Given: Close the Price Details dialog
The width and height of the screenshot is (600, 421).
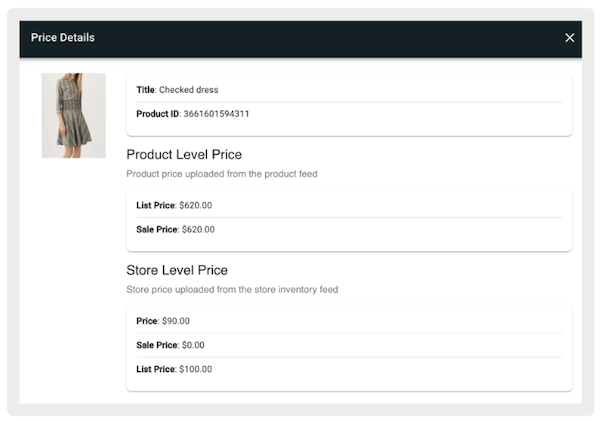Looking at the screenshot, I should (x=569, y=38).
